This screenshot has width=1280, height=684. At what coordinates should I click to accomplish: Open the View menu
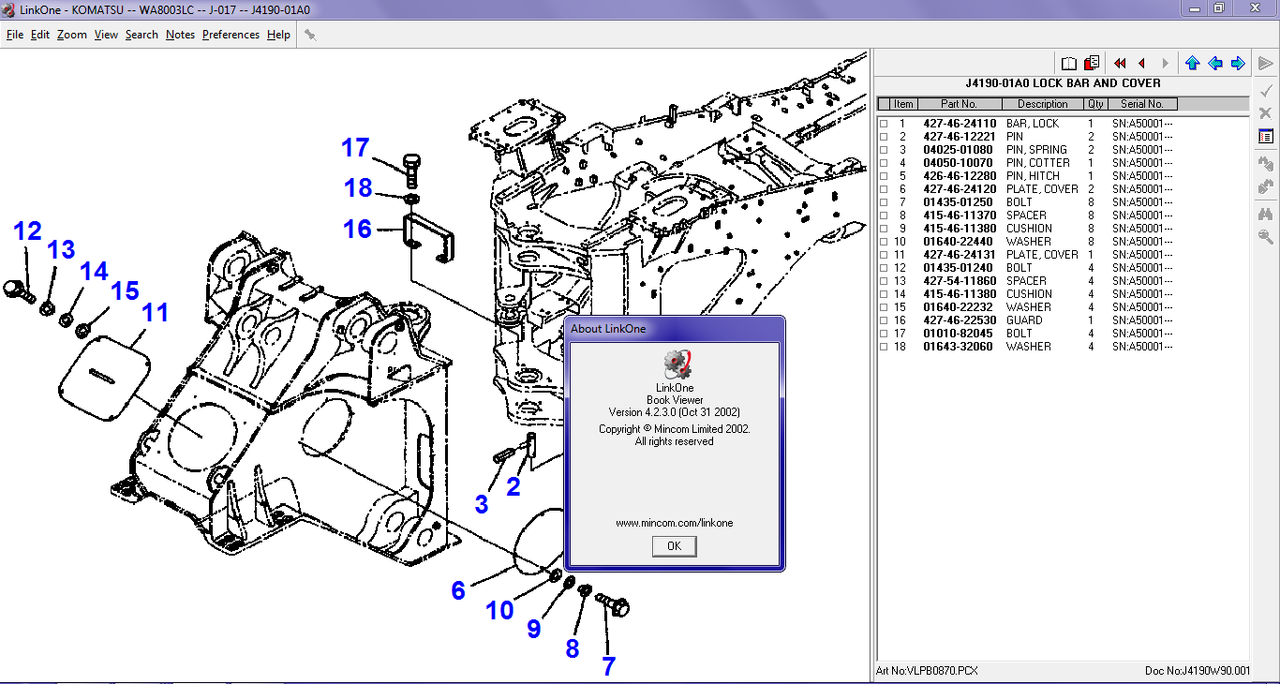click(106, 34)
